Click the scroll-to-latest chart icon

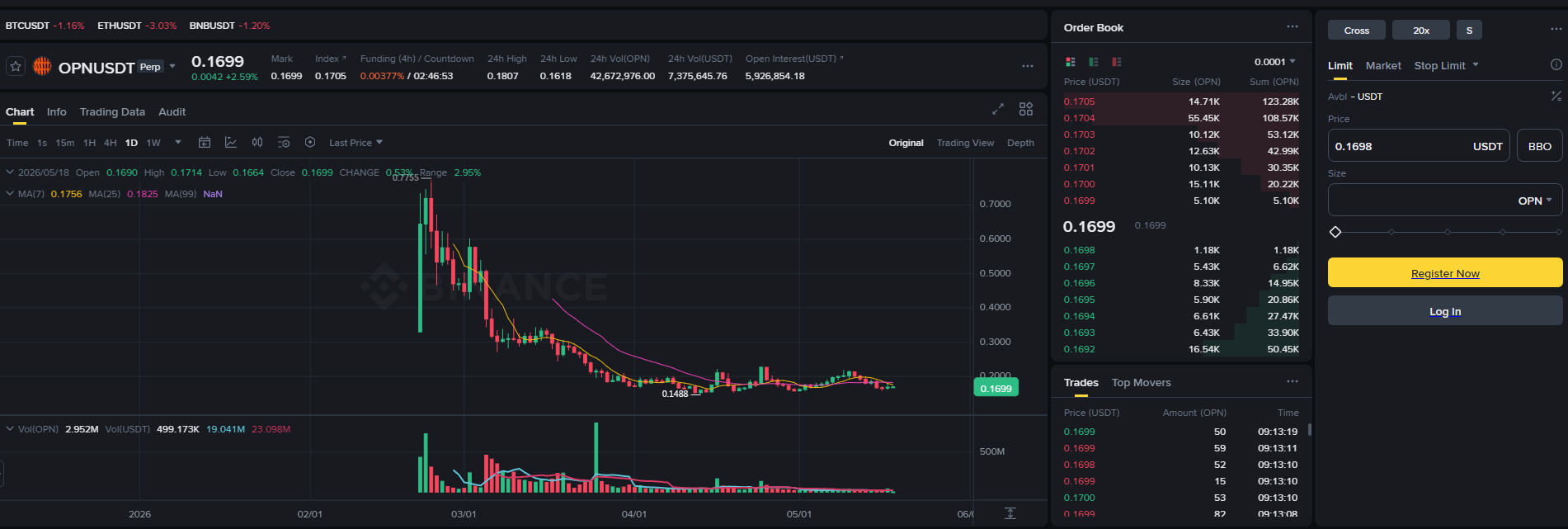coord(1010,513)
